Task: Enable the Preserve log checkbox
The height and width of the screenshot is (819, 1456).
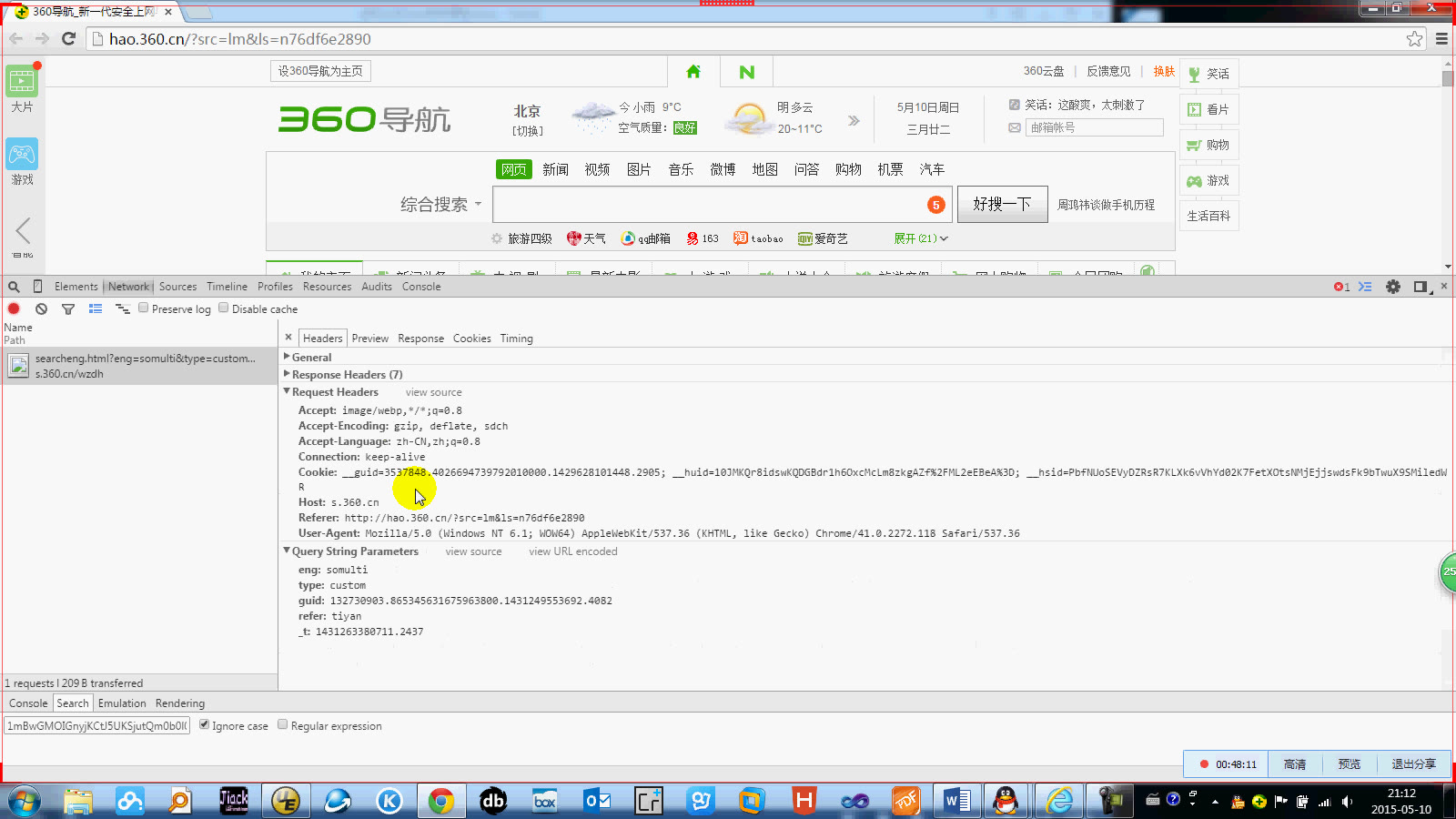Action: pyautogui.click(x=144, y=308)
